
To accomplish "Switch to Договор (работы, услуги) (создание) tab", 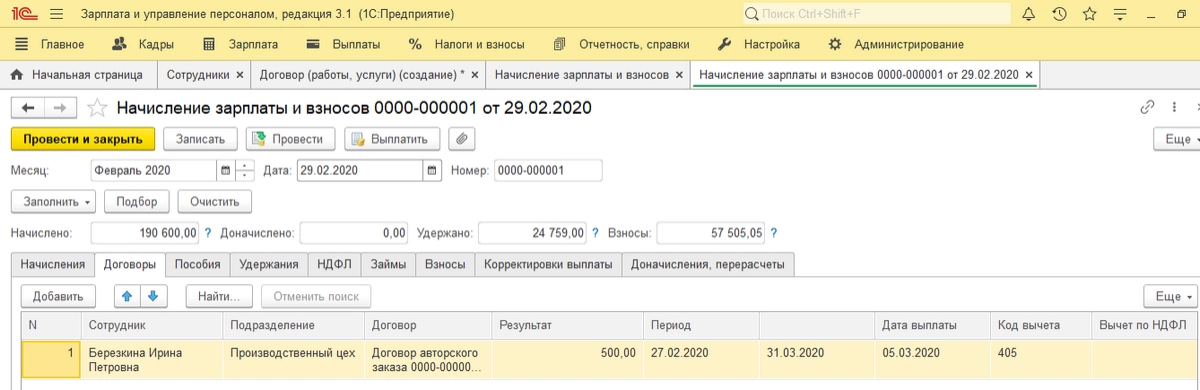I will 361,75.
